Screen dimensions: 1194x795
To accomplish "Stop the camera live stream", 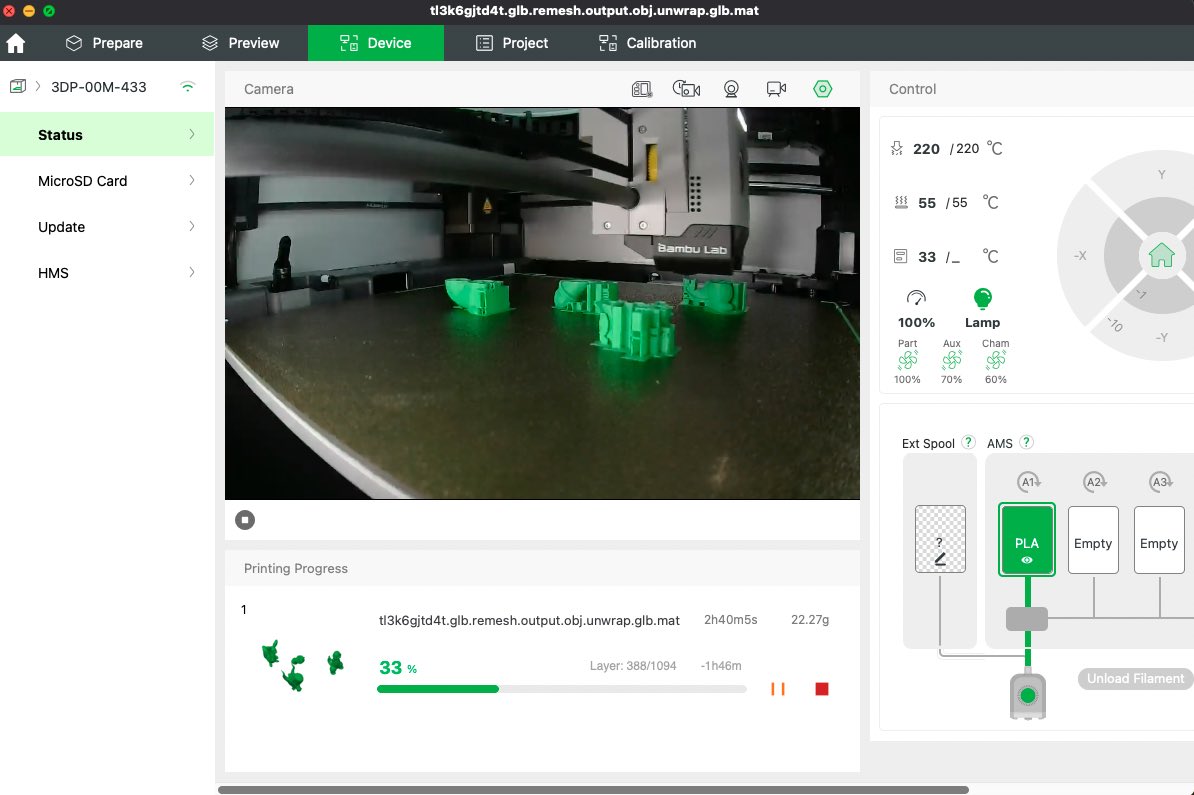I will click(x=244, y=520).
